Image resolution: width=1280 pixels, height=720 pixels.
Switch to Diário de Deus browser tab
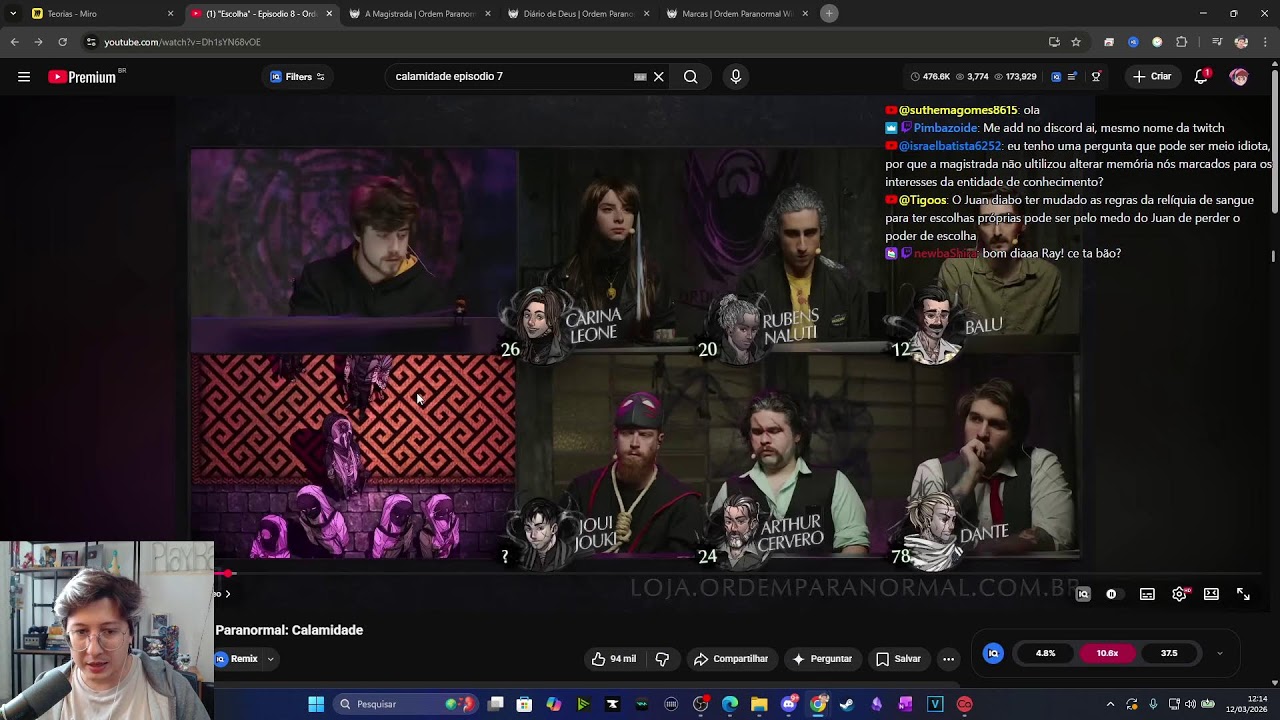coord(578,14)
